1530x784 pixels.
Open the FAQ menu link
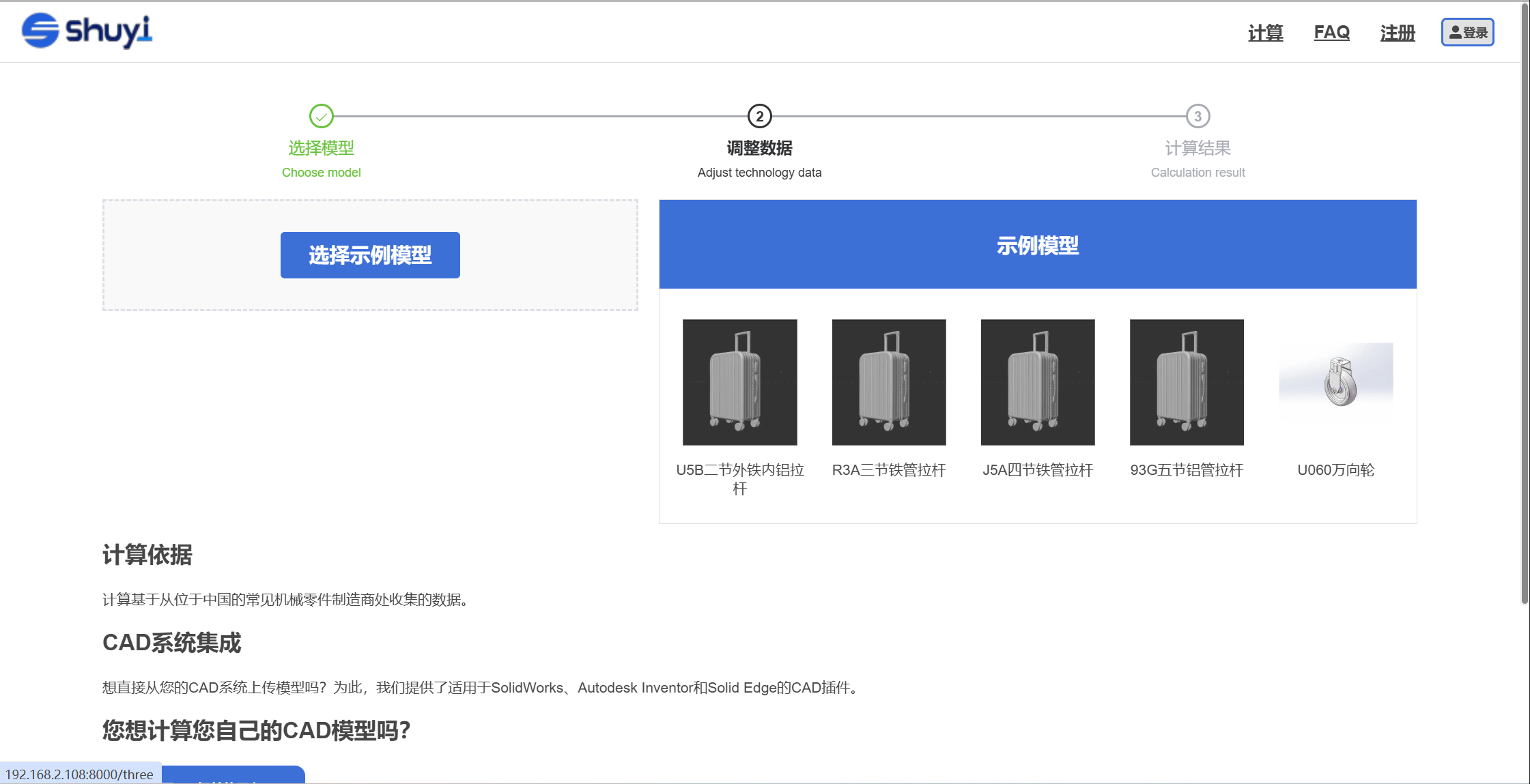tap(1331, 33)
